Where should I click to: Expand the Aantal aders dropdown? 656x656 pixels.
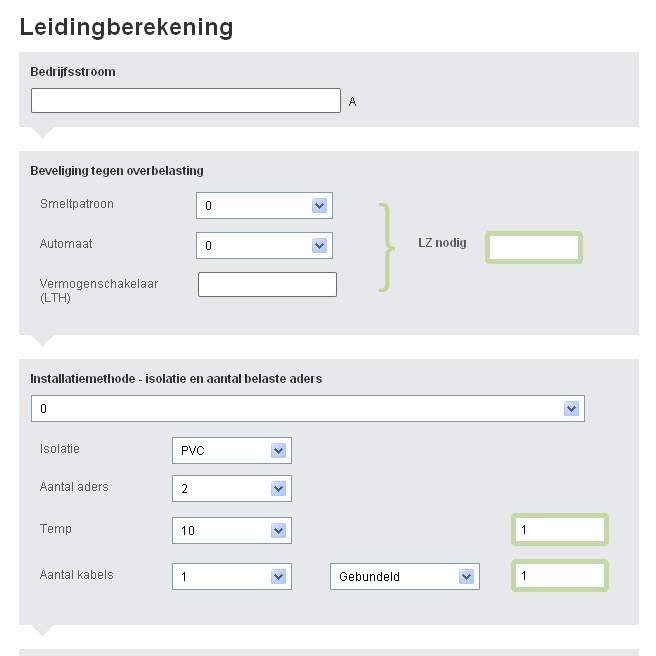pos(231,489)
